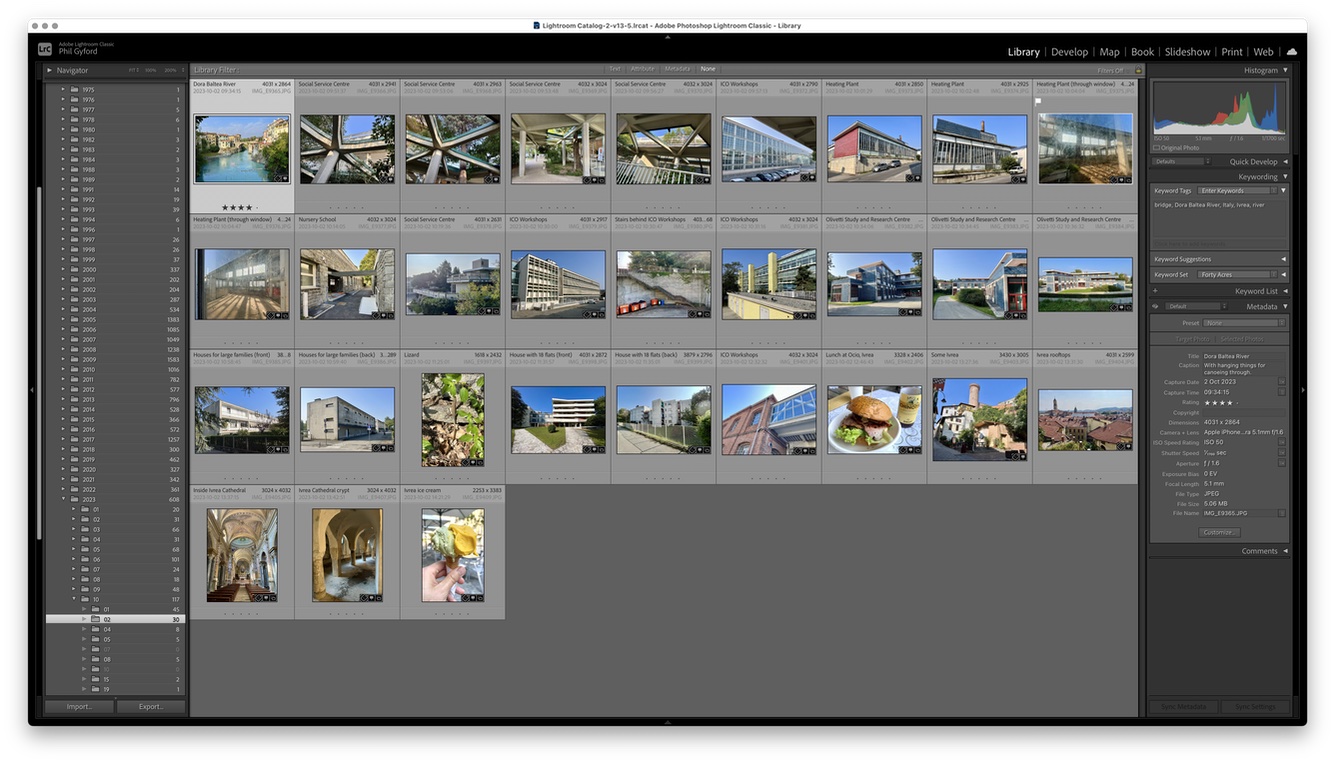This screenshot has width=1336, height=763.
Task: Click the action button beside File Name field
Action: (x=1282, y=513)
